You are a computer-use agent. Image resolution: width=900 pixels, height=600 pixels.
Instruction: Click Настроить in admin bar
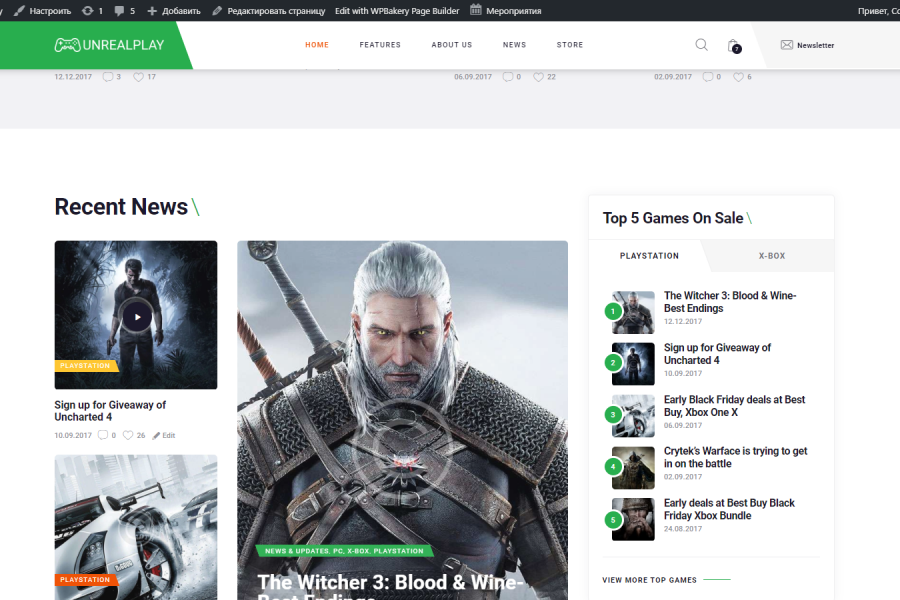(x=50, y=10)
